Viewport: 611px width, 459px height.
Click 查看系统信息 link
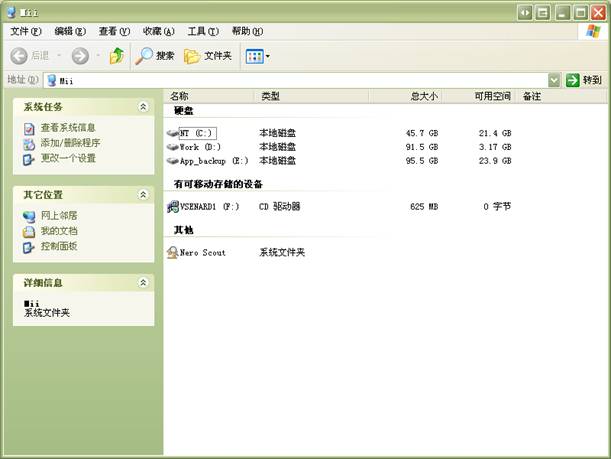[x=68, y=128]
